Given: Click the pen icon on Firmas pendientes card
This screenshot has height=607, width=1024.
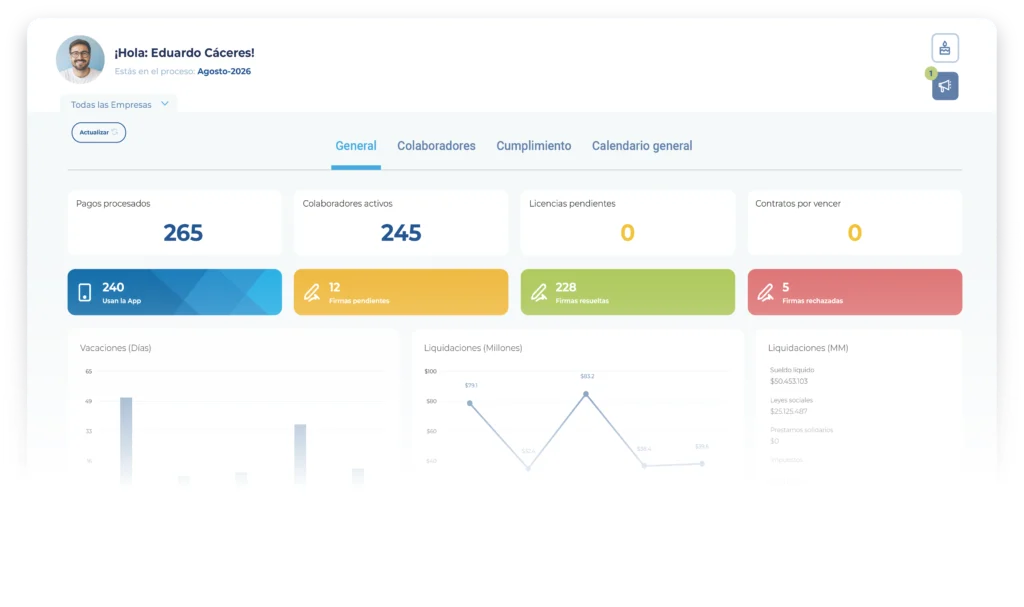Looking at the screenshot, I should (312, 292).
